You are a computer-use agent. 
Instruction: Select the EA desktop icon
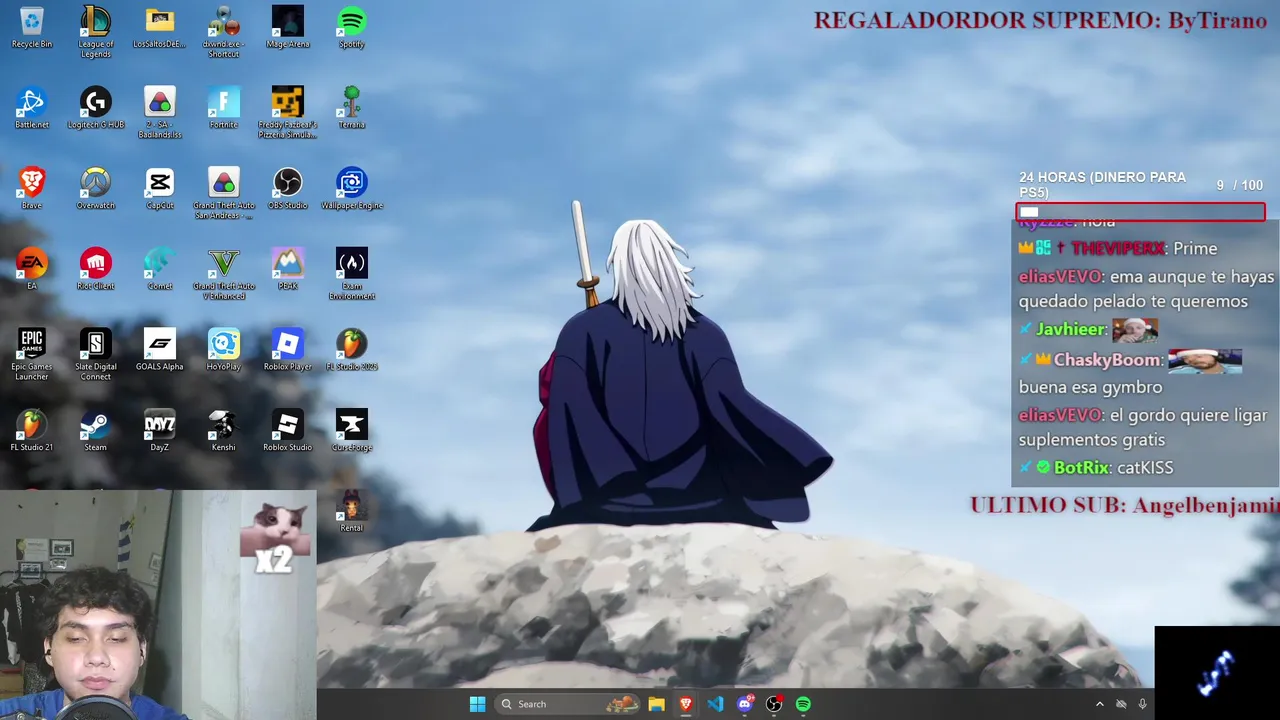[x=32, y=270]
